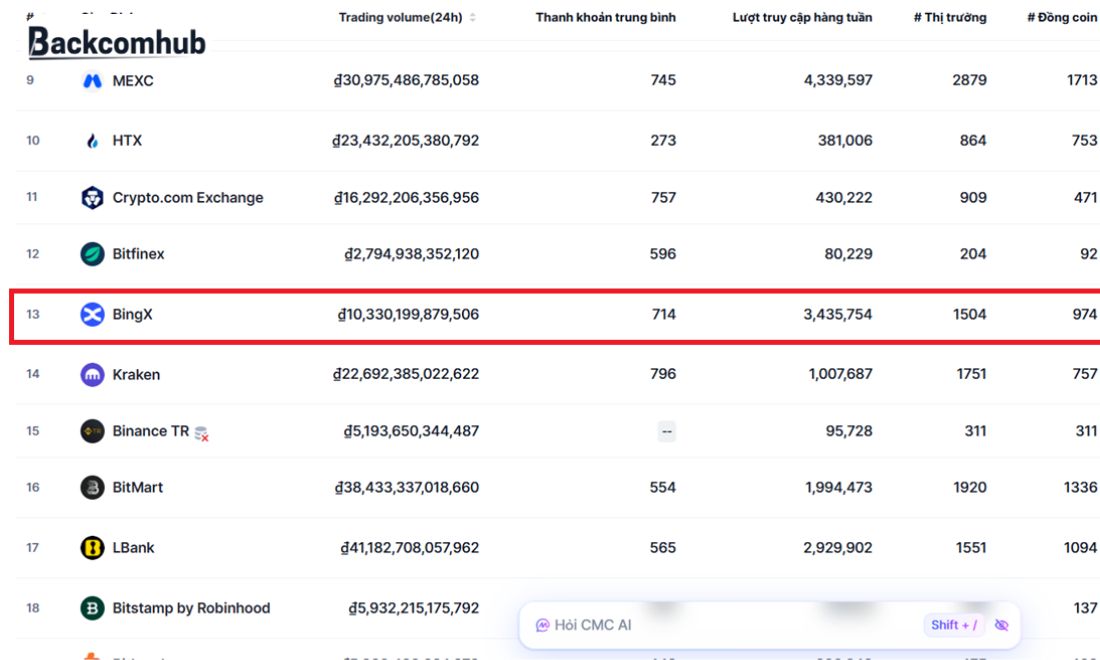
Task: Open the Bitstamp by Robinhood link
Action: (192, 608)
